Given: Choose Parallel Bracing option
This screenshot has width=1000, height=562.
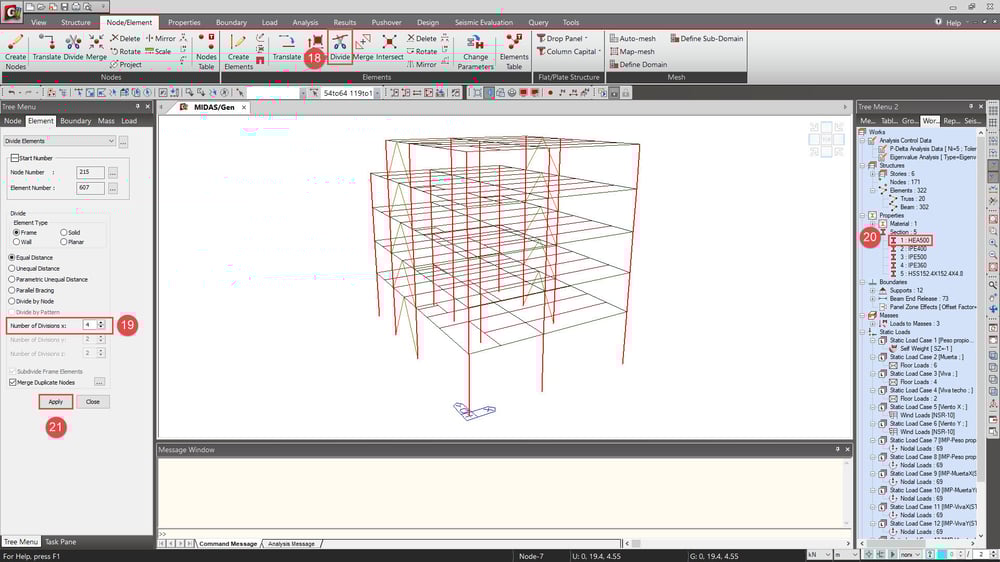Looking at the screenshot, I should click(11, 290).
